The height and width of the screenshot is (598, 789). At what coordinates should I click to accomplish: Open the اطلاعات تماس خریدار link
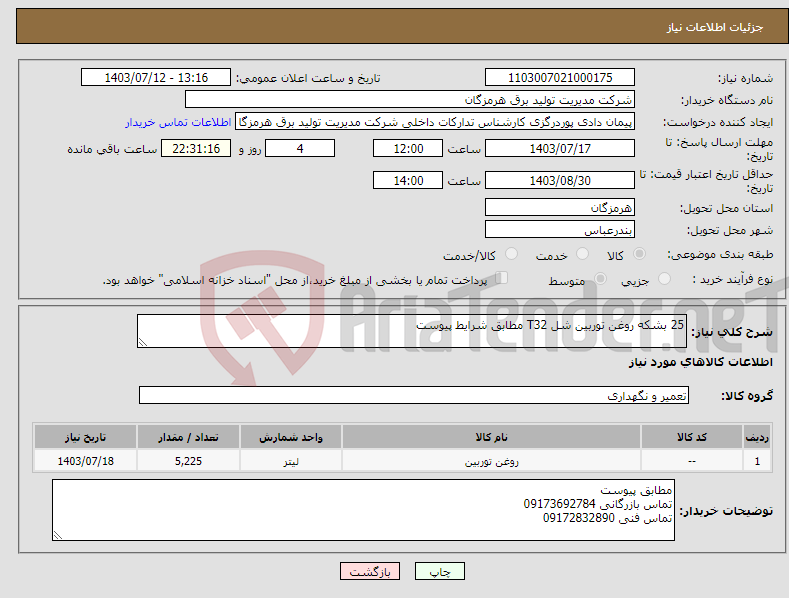pos(178,122)
